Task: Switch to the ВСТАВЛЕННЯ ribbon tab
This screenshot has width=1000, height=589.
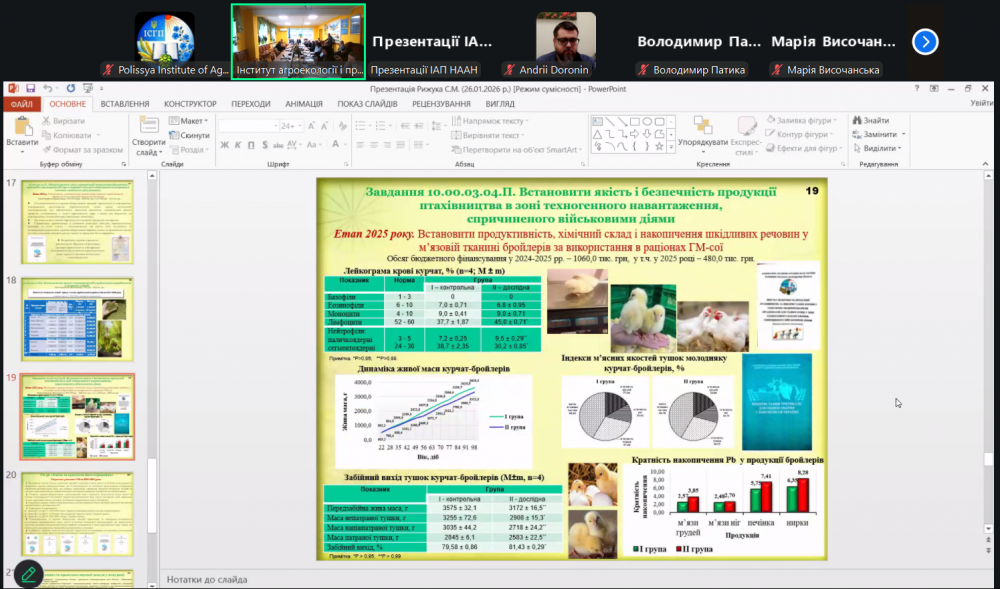Action: click(125, 103)
